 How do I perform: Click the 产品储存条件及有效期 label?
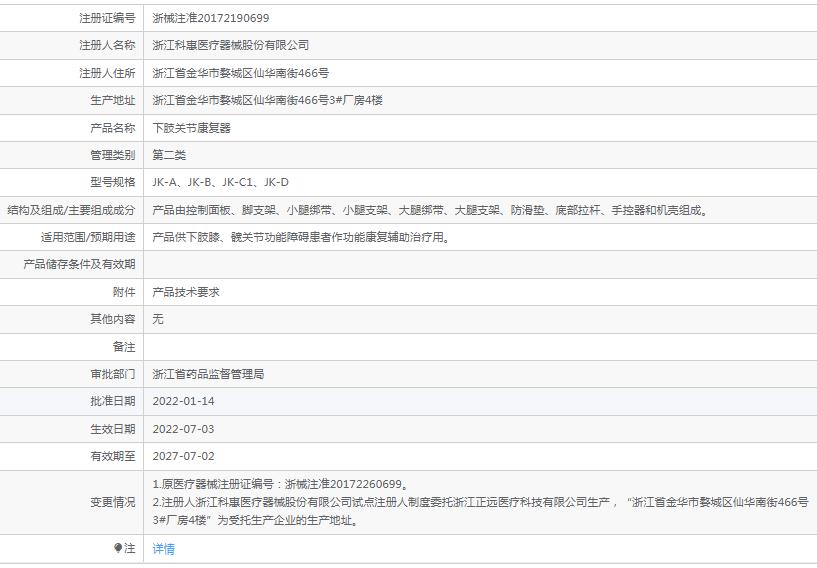(79, 264)
